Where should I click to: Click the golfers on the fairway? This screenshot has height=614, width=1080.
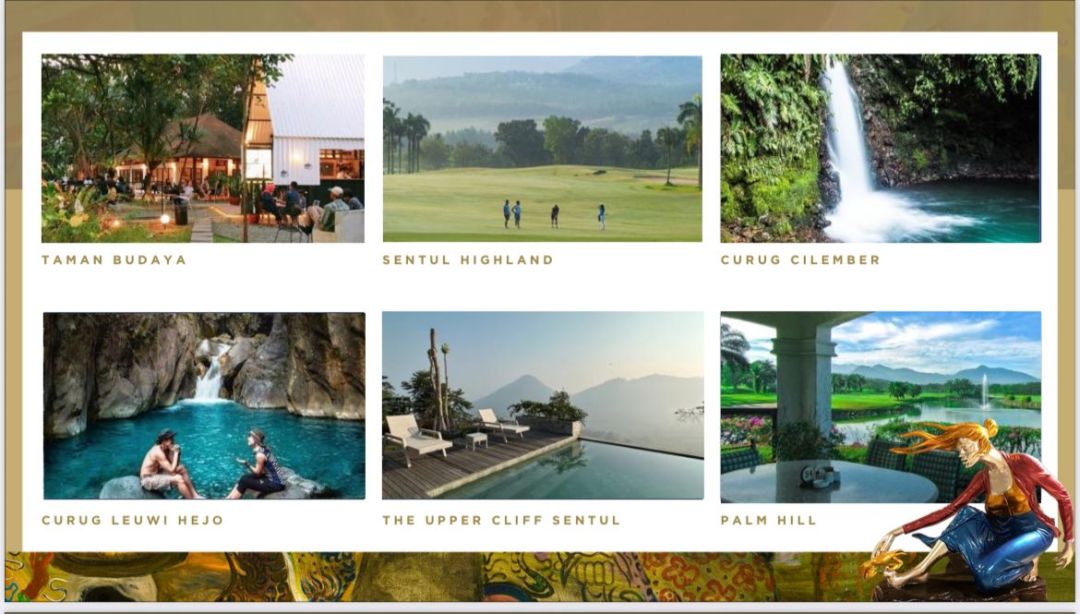click(554, 214)
